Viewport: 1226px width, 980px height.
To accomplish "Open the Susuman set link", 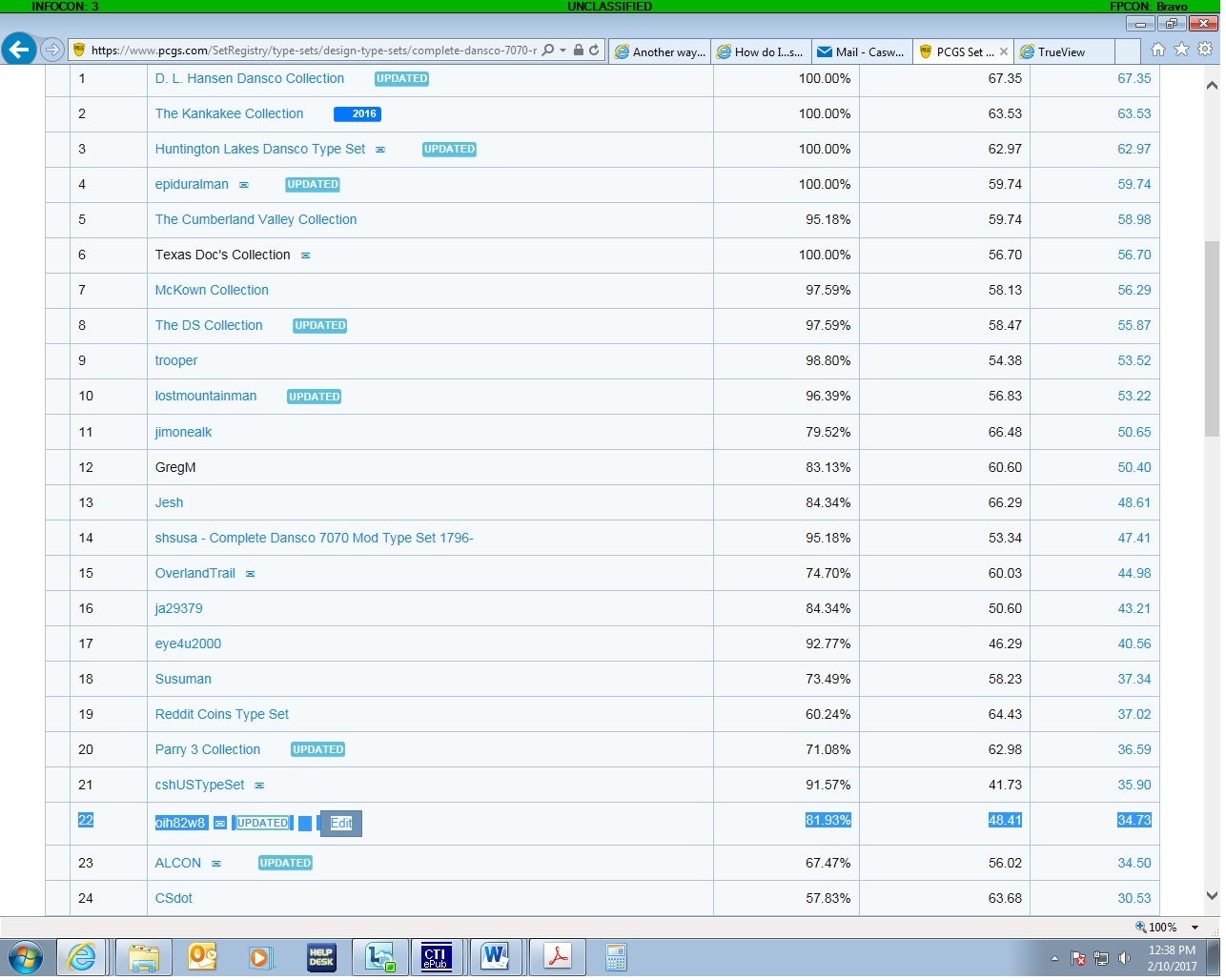I will [x=183, y=679].
